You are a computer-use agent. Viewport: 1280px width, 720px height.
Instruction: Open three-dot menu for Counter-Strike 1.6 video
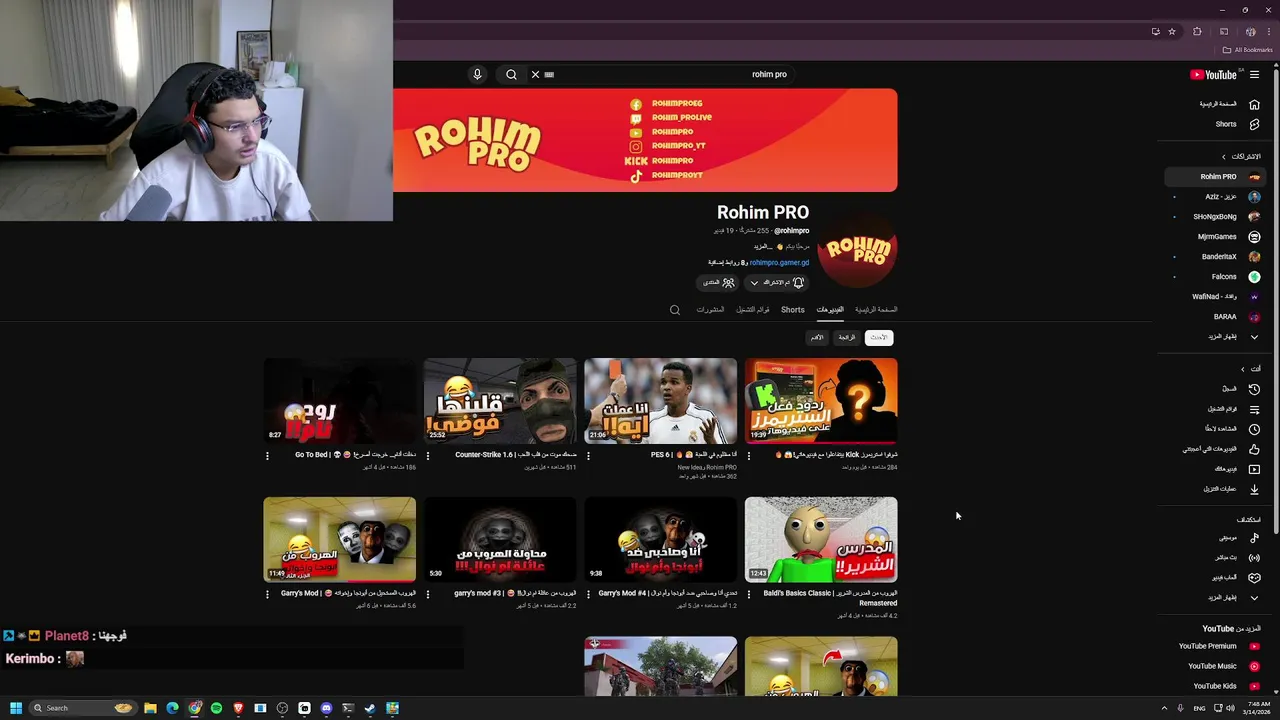[428, 456]
